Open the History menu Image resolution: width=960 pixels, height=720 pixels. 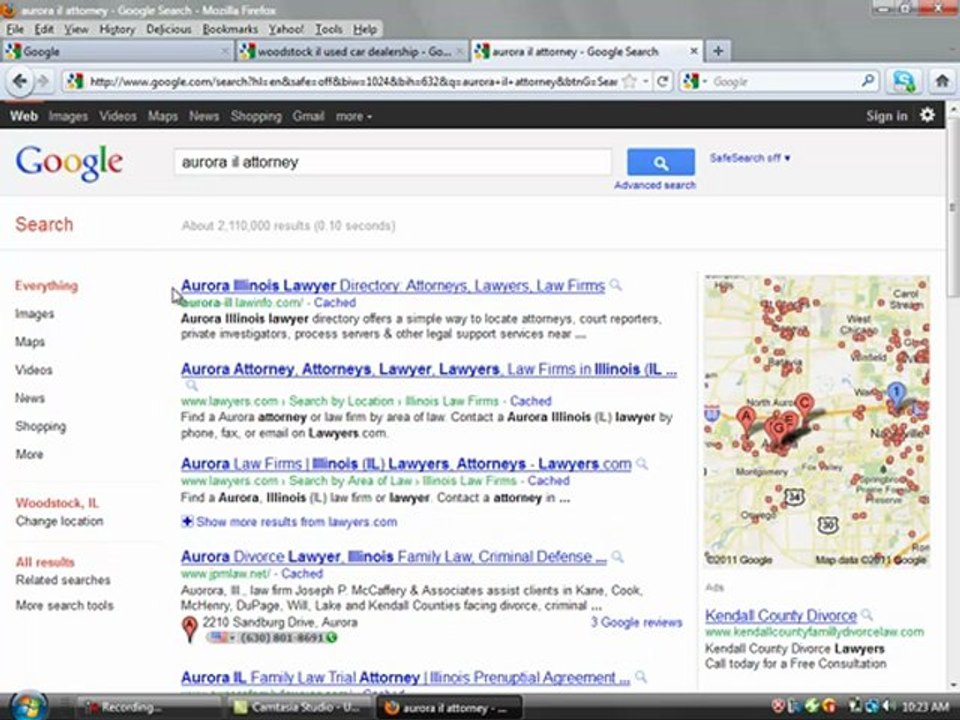117,29
